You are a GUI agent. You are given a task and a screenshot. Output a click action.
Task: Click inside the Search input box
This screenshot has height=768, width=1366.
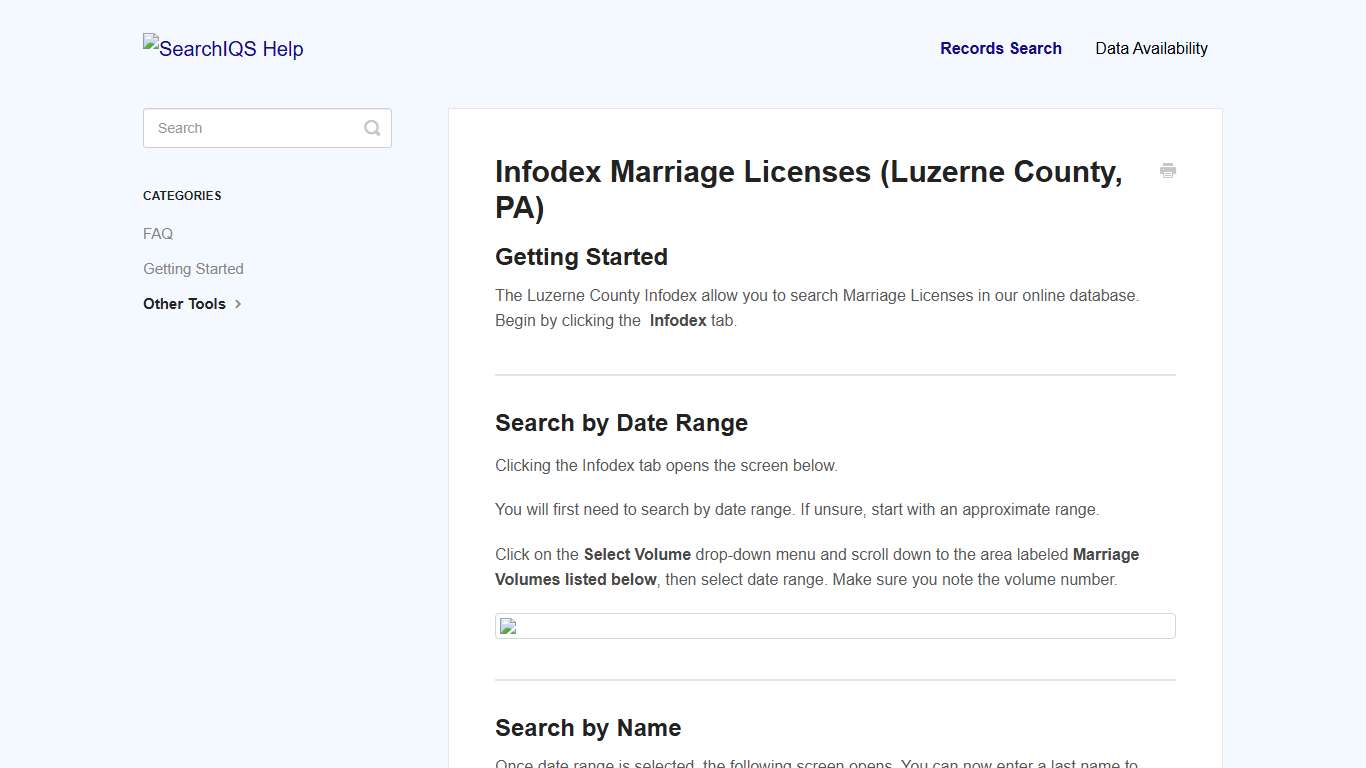[x=250, y=128]
